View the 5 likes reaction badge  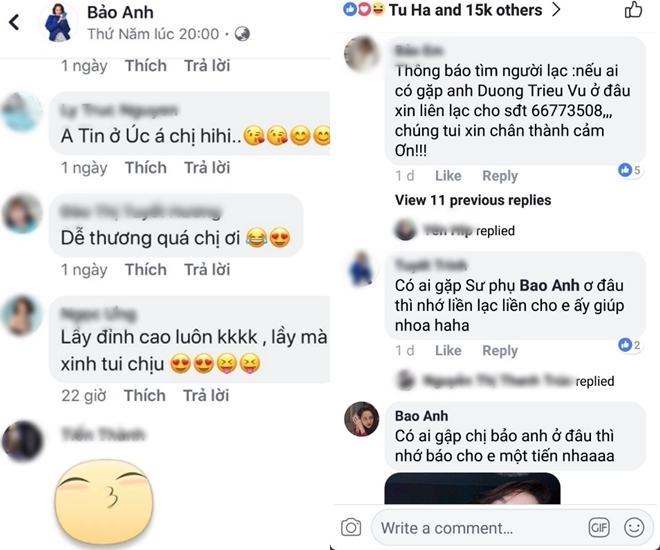coord(630,170)
